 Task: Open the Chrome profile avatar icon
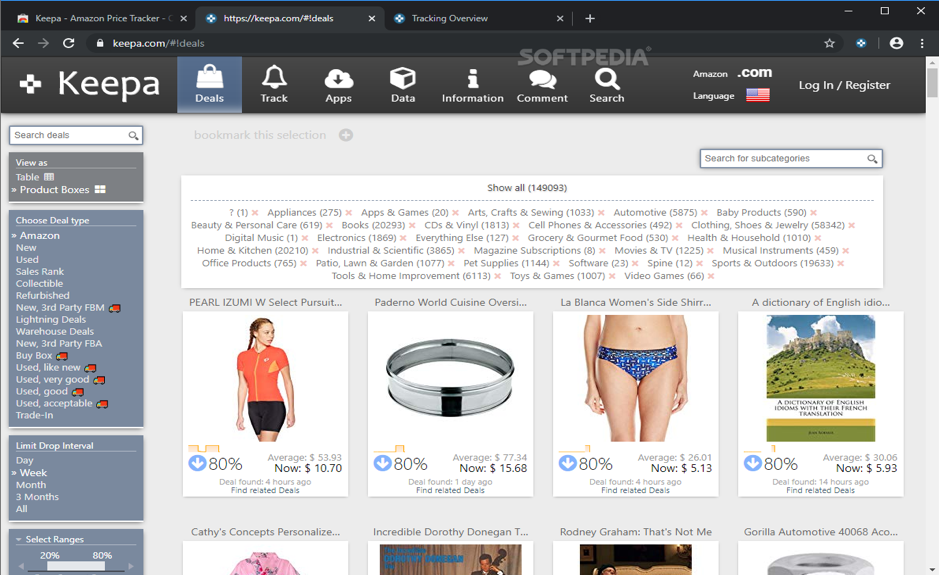click(896, 43)
